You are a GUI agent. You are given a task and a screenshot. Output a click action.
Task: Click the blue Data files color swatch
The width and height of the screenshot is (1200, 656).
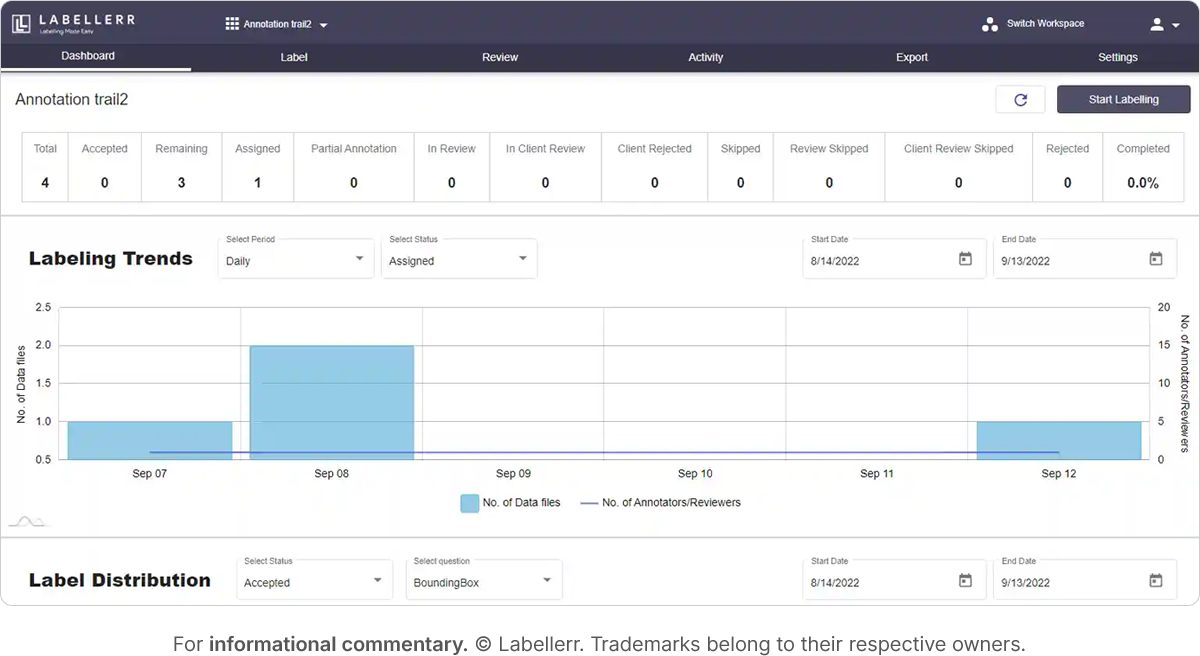pos(470,503)
